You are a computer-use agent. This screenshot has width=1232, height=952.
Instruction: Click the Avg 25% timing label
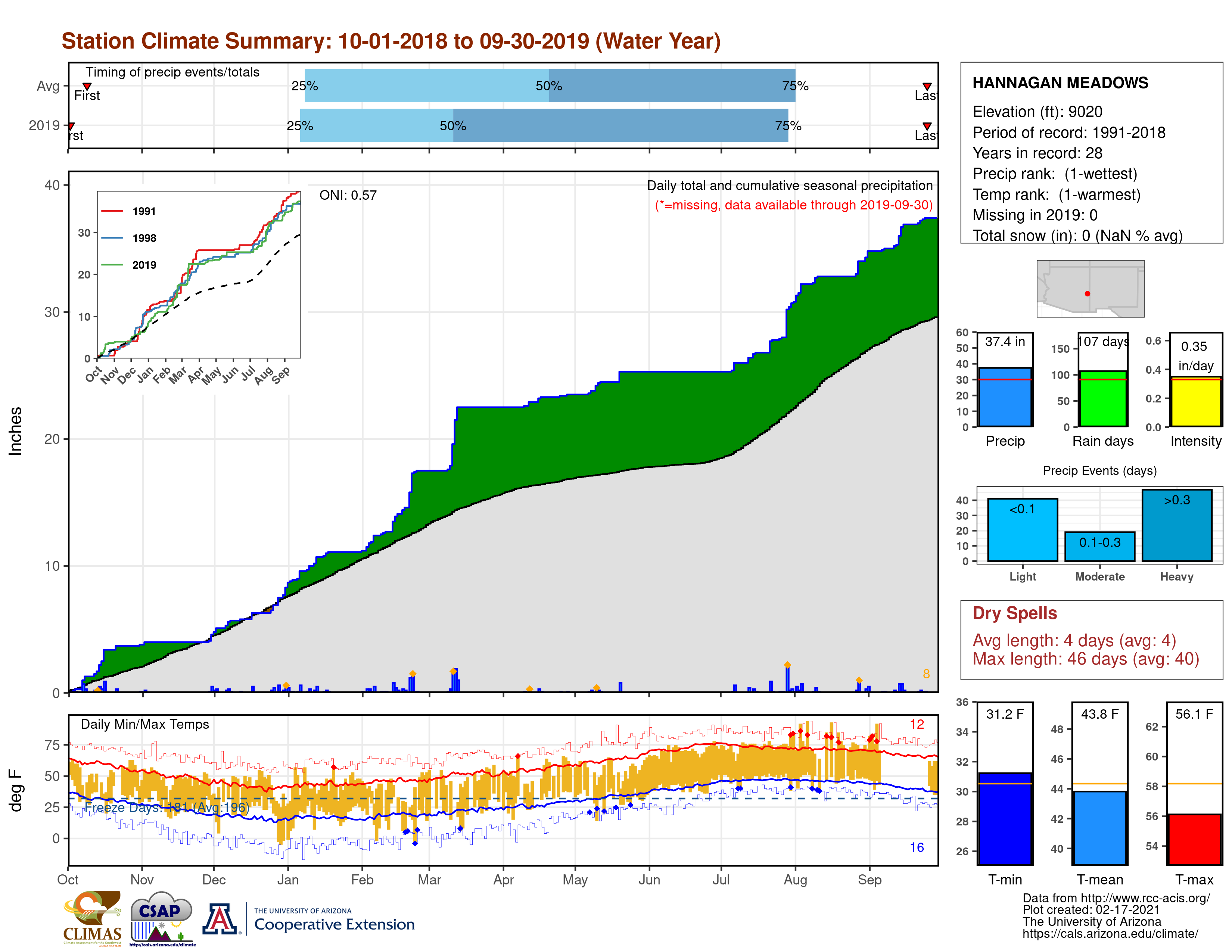(x=305, y=86)
